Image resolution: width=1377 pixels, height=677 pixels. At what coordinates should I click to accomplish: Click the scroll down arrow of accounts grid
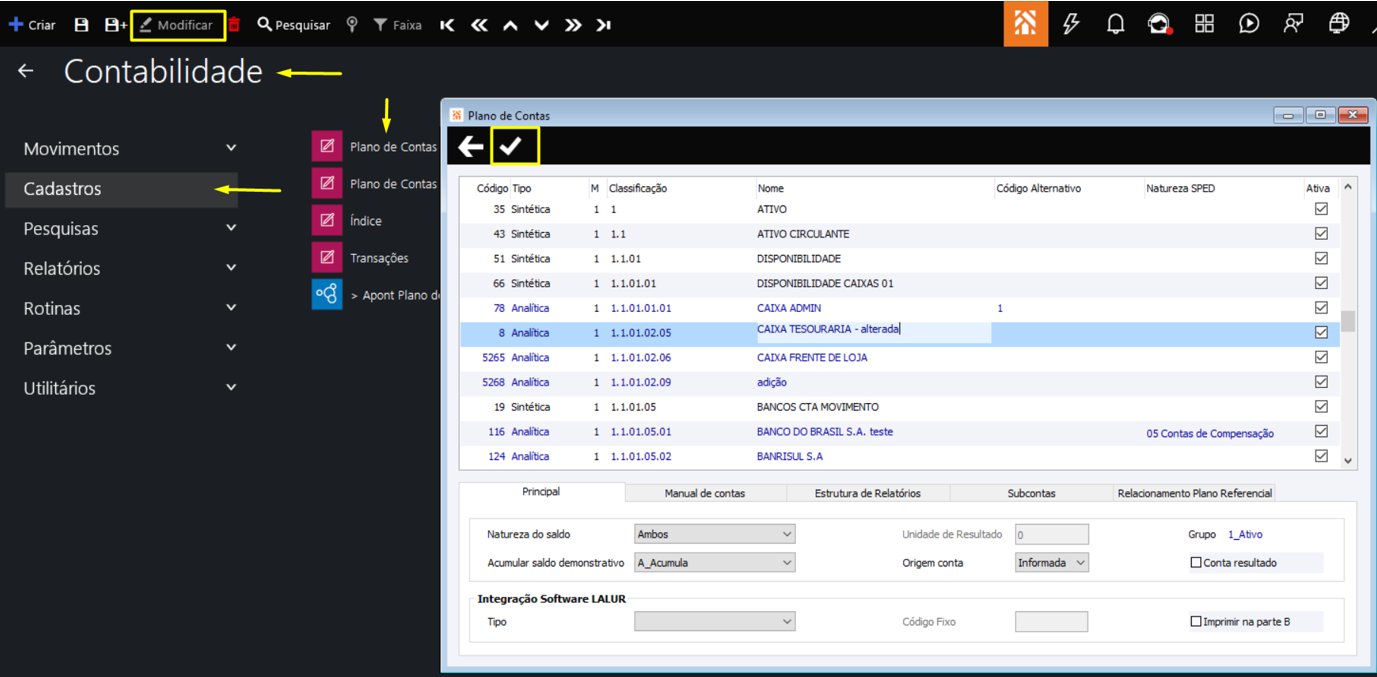point(1348,461)
